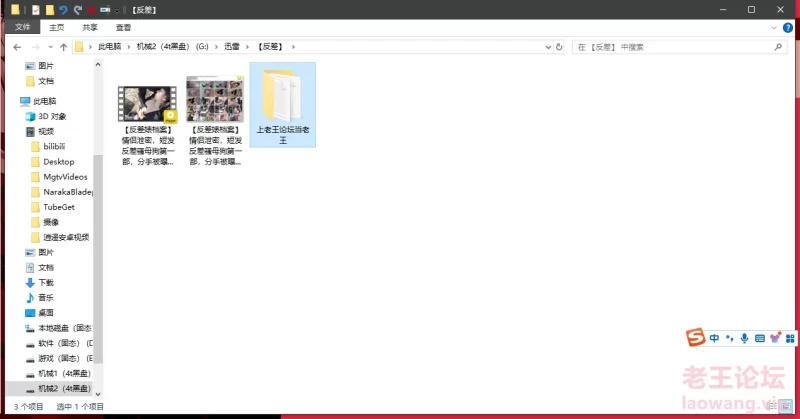Open the 逍遥安卓视频 folder in sidebar
This screenshot has height=419, width=800.
[60, 237]
